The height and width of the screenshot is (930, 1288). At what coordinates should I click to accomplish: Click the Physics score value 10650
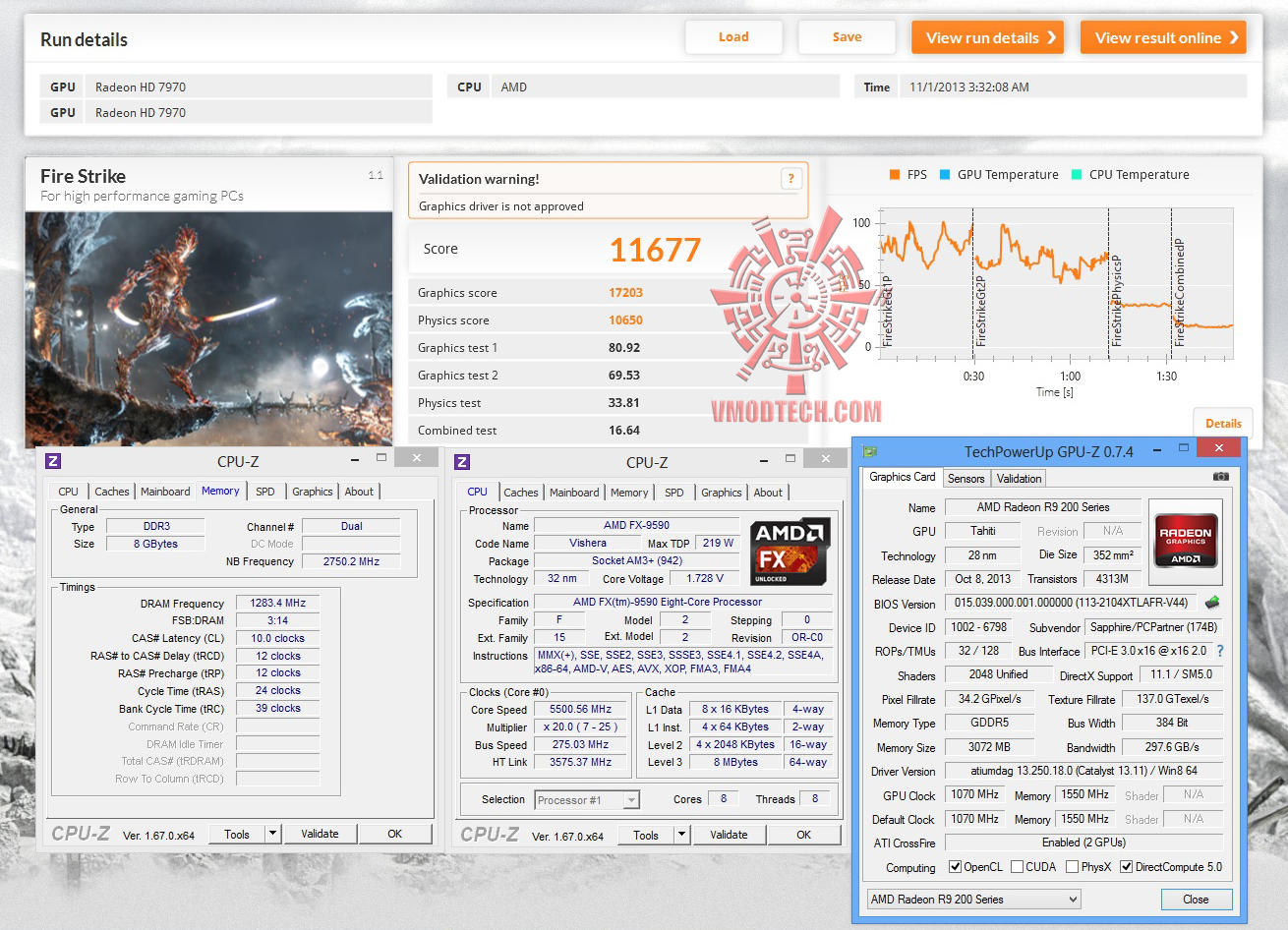click(625, 320)
